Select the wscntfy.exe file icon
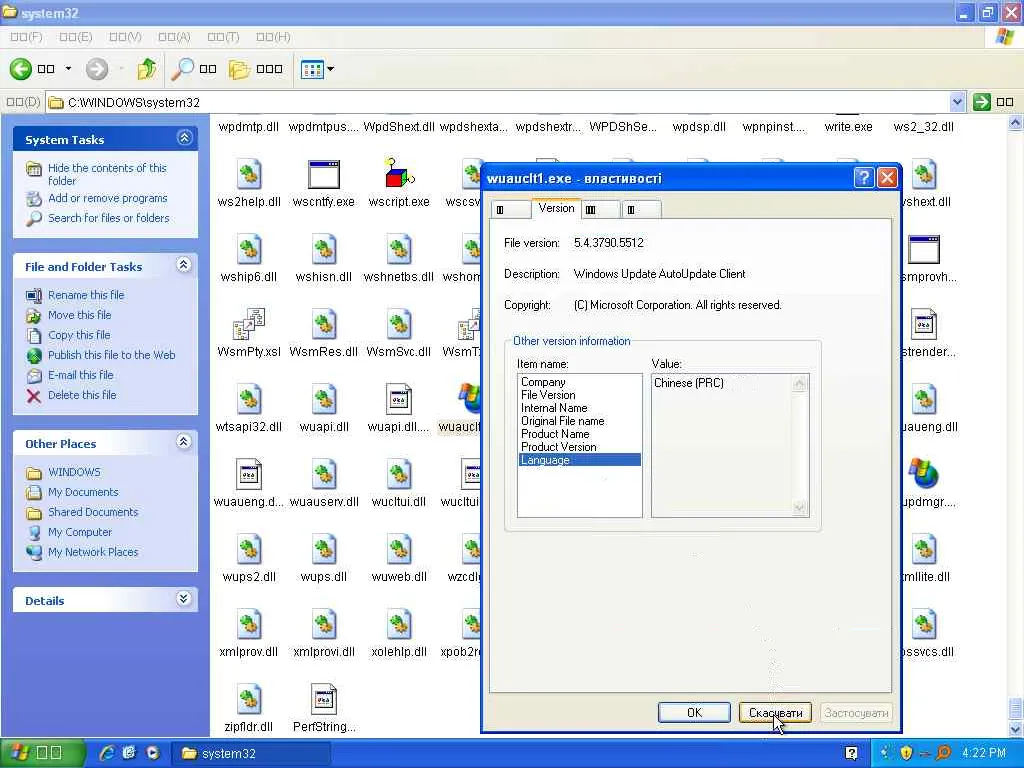 point(324,175)
